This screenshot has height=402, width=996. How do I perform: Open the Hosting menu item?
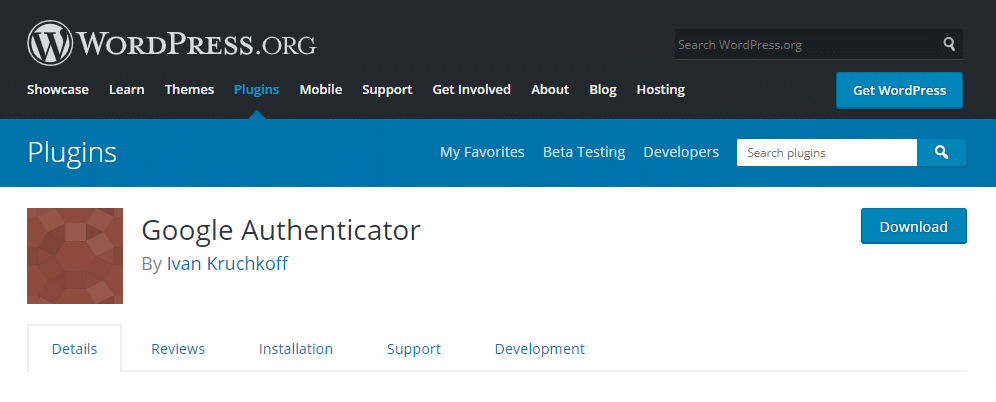661,90
